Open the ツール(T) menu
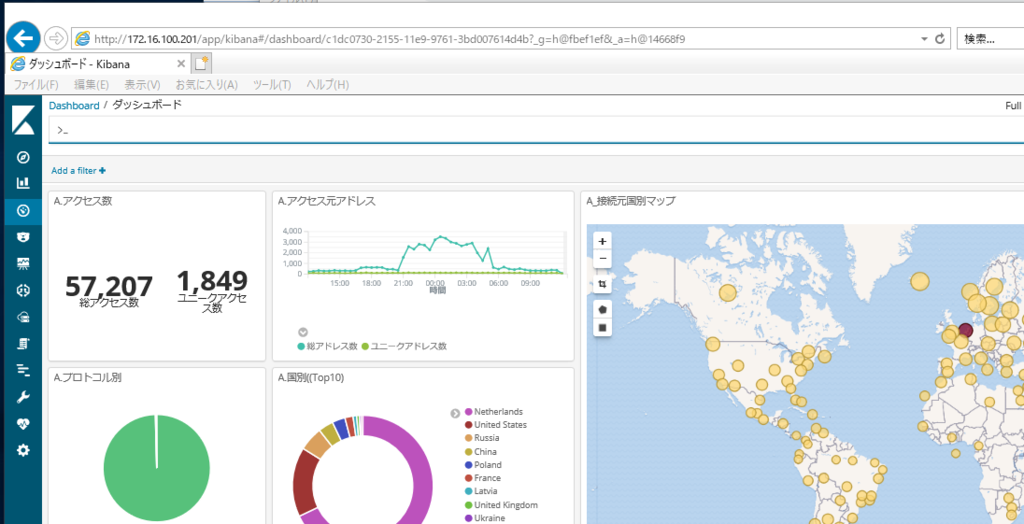The image size is (1024, 524). [x=272, y=84]
